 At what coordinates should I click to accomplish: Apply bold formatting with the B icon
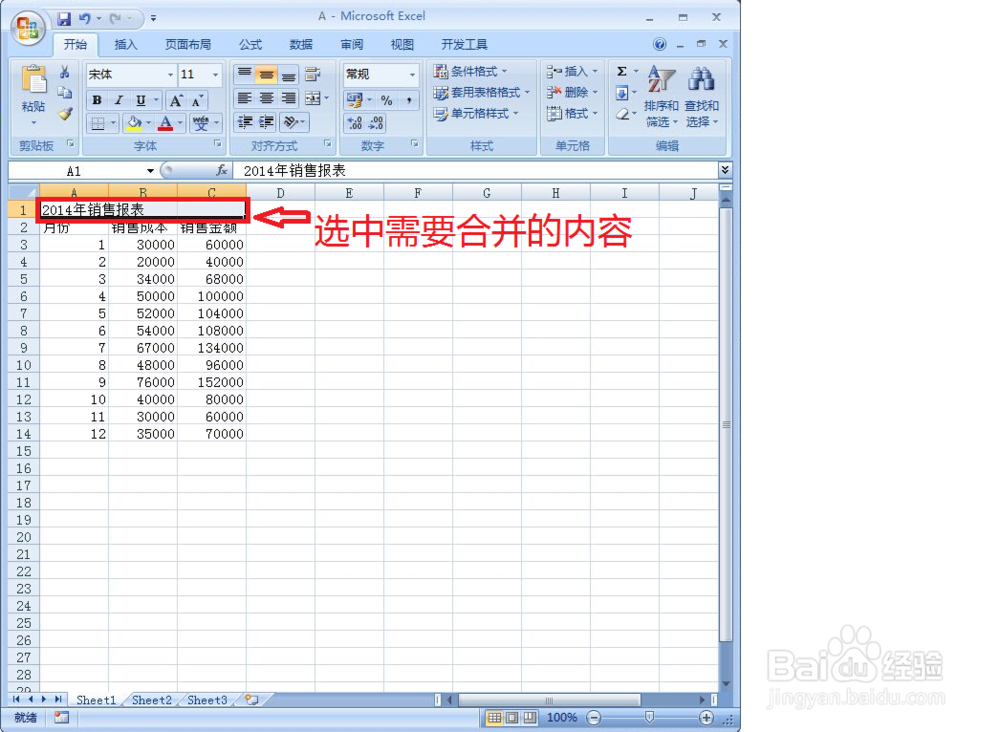click(96, 99)
